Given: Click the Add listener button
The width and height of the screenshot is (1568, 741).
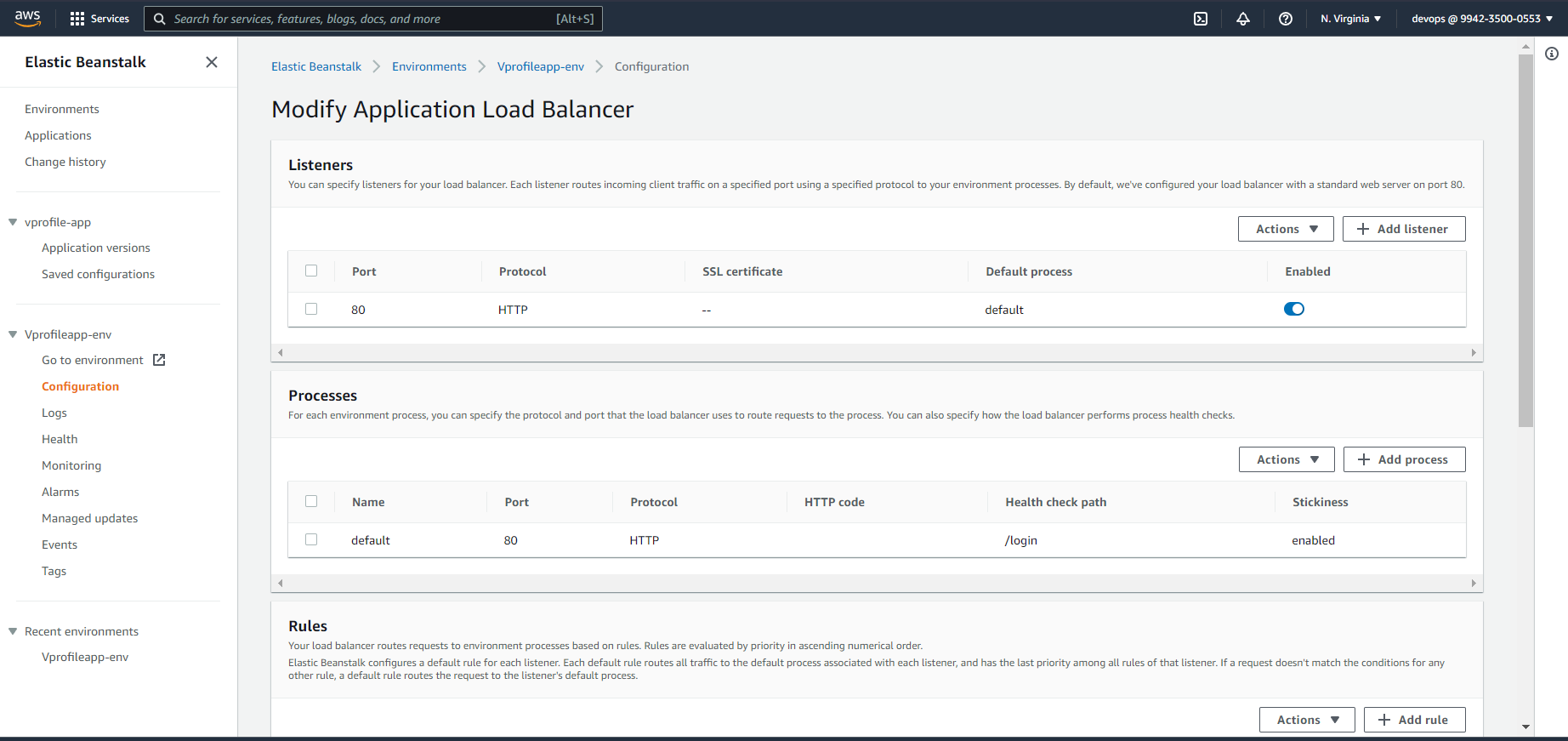Looking at the screenshot, I should point(1404,229).
